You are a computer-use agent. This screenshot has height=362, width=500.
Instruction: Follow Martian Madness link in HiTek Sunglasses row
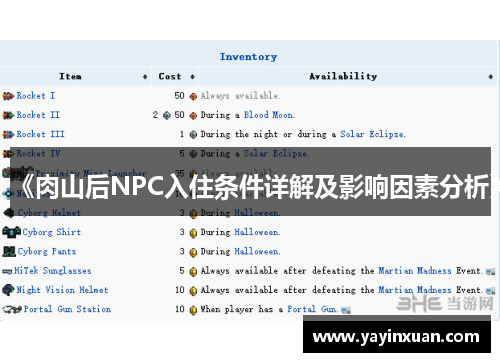(415, 271)
